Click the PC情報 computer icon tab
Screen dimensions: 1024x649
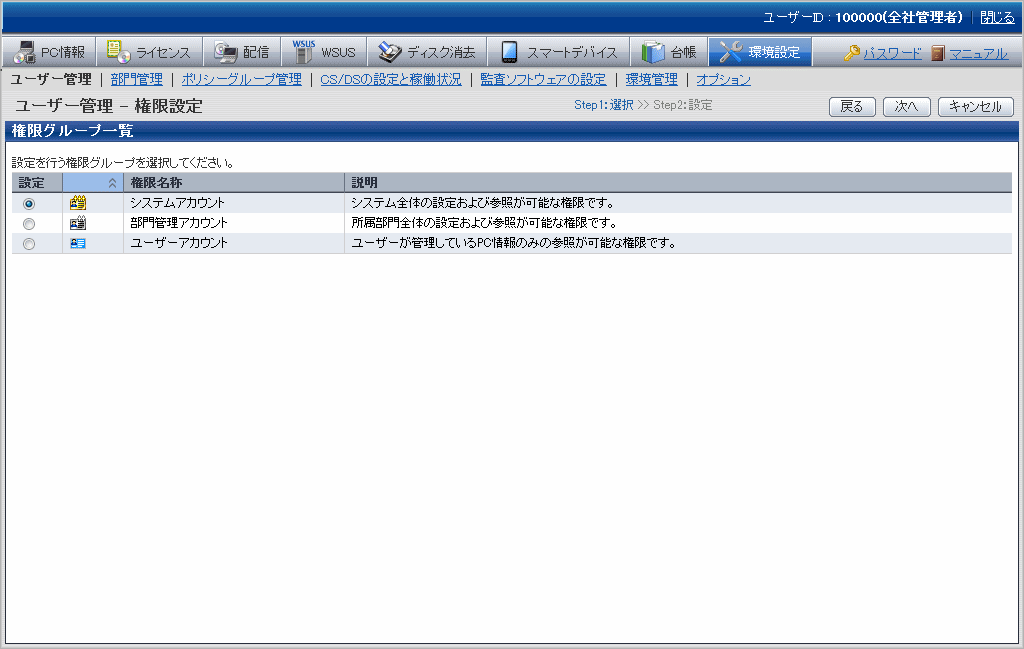pos(50,52)
